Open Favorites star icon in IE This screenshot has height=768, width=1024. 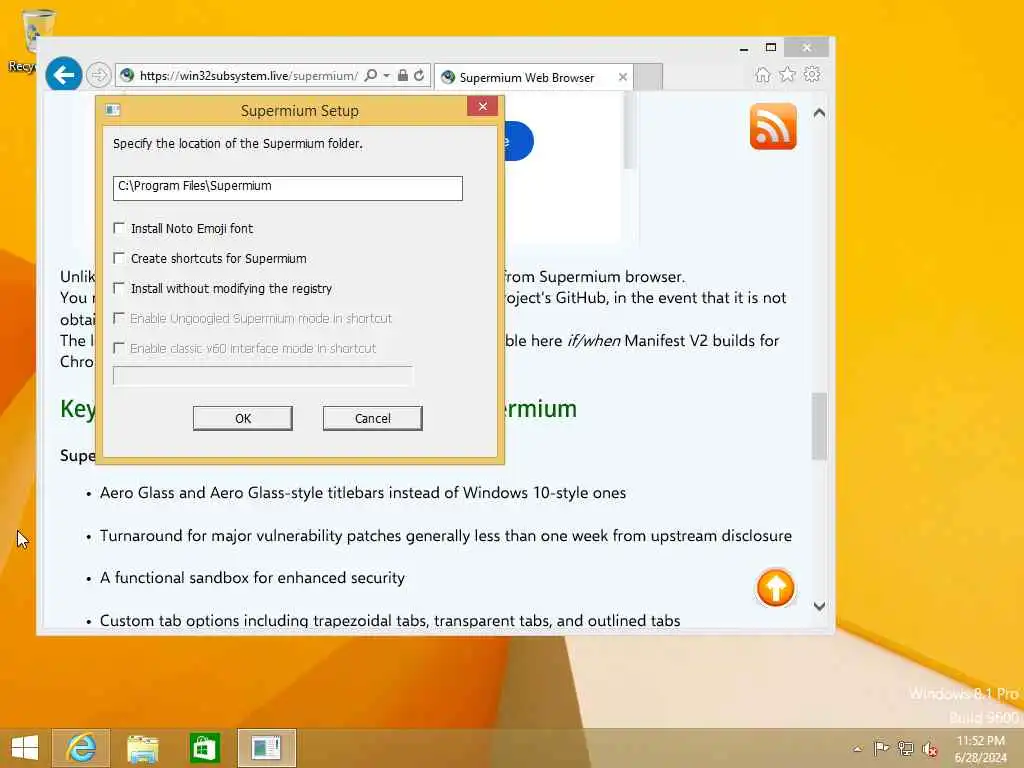point(788,74)
